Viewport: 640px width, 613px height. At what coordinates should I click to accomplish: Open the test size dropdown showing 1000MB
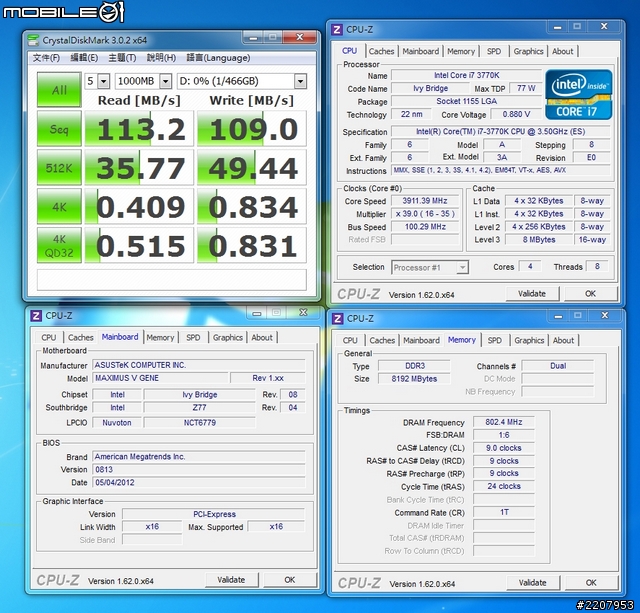pos(143,81)
